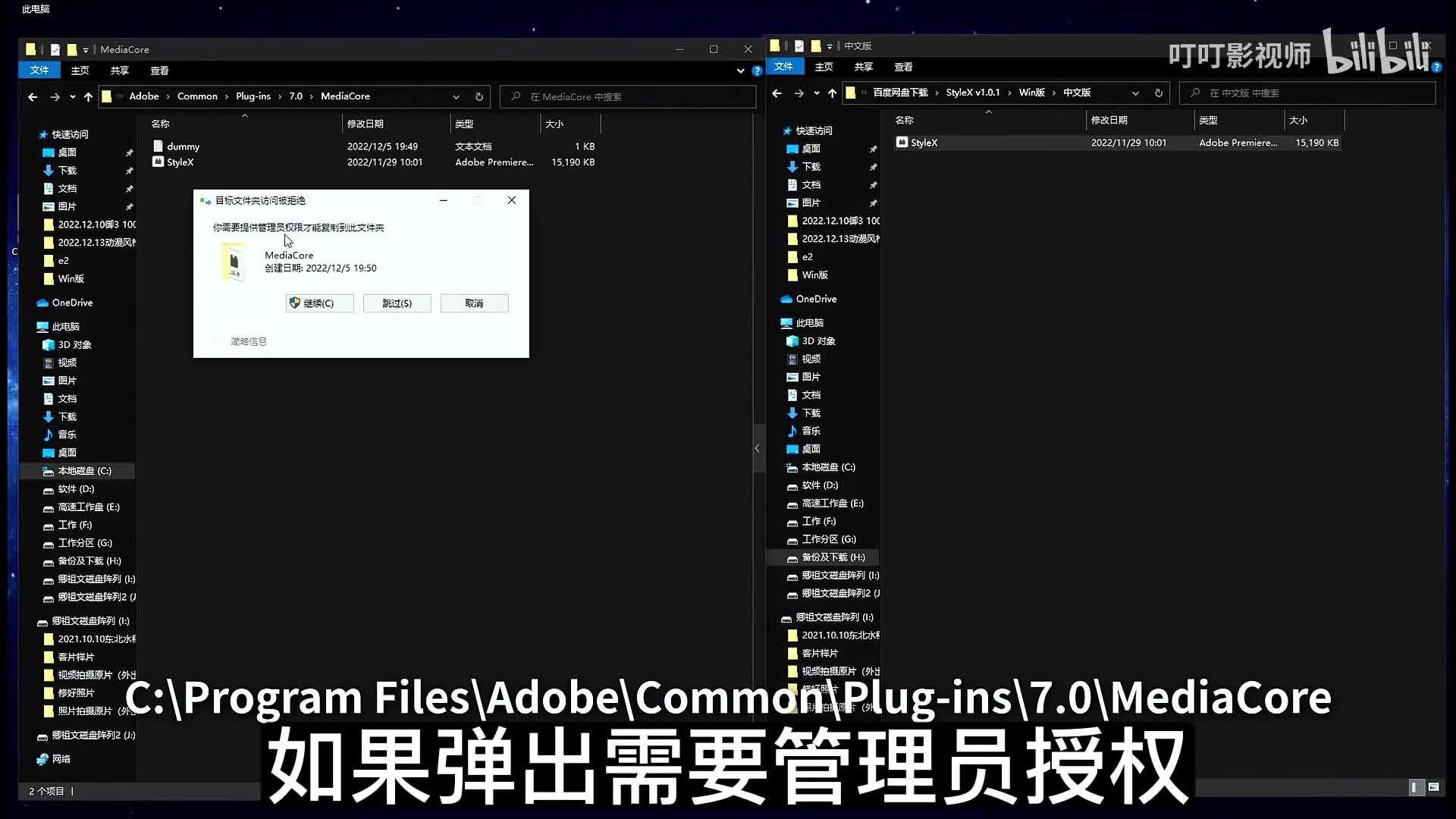This screenshot has height=819, width=1456.
Task: Select 备份及下载 (H:) in right navigation tree
Action: click(833, 557)
